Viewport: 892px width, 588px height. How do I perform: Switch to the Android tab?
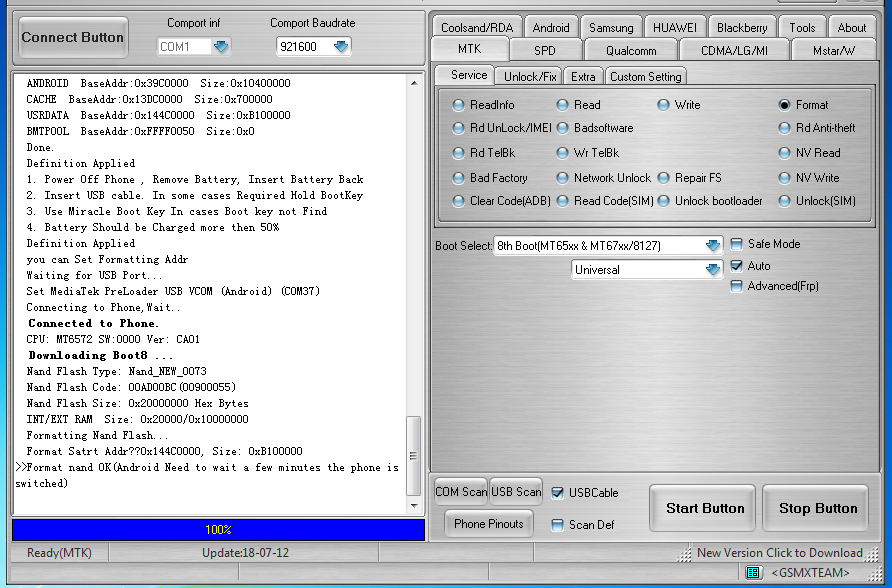coord(550,27)
